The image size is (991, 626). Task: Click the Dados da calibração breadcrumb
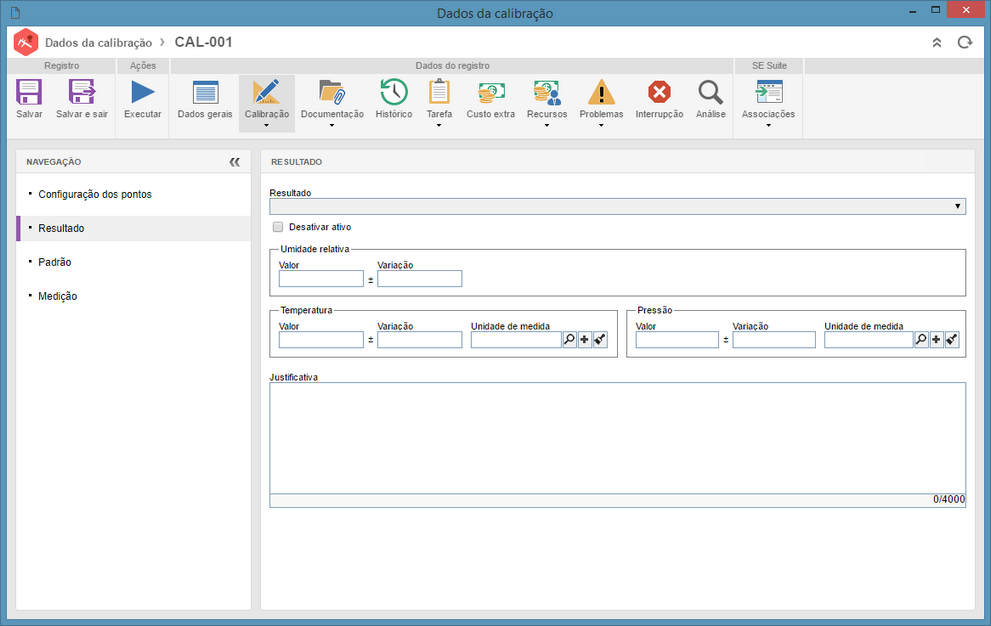[99, 42]
